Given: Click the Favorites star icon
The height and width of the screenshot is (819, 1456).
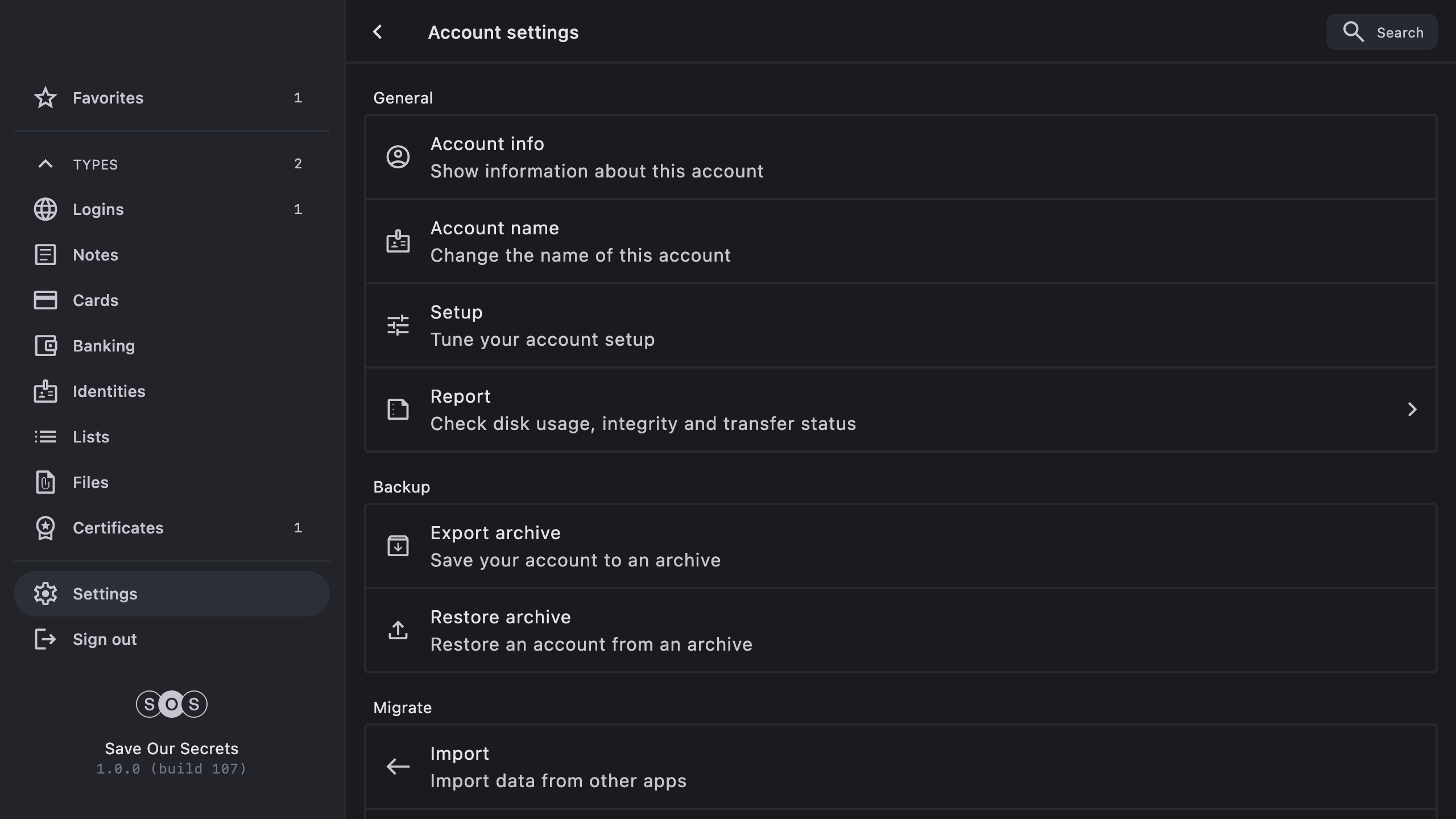Looking at the screenshot, I should coord(45,98).
